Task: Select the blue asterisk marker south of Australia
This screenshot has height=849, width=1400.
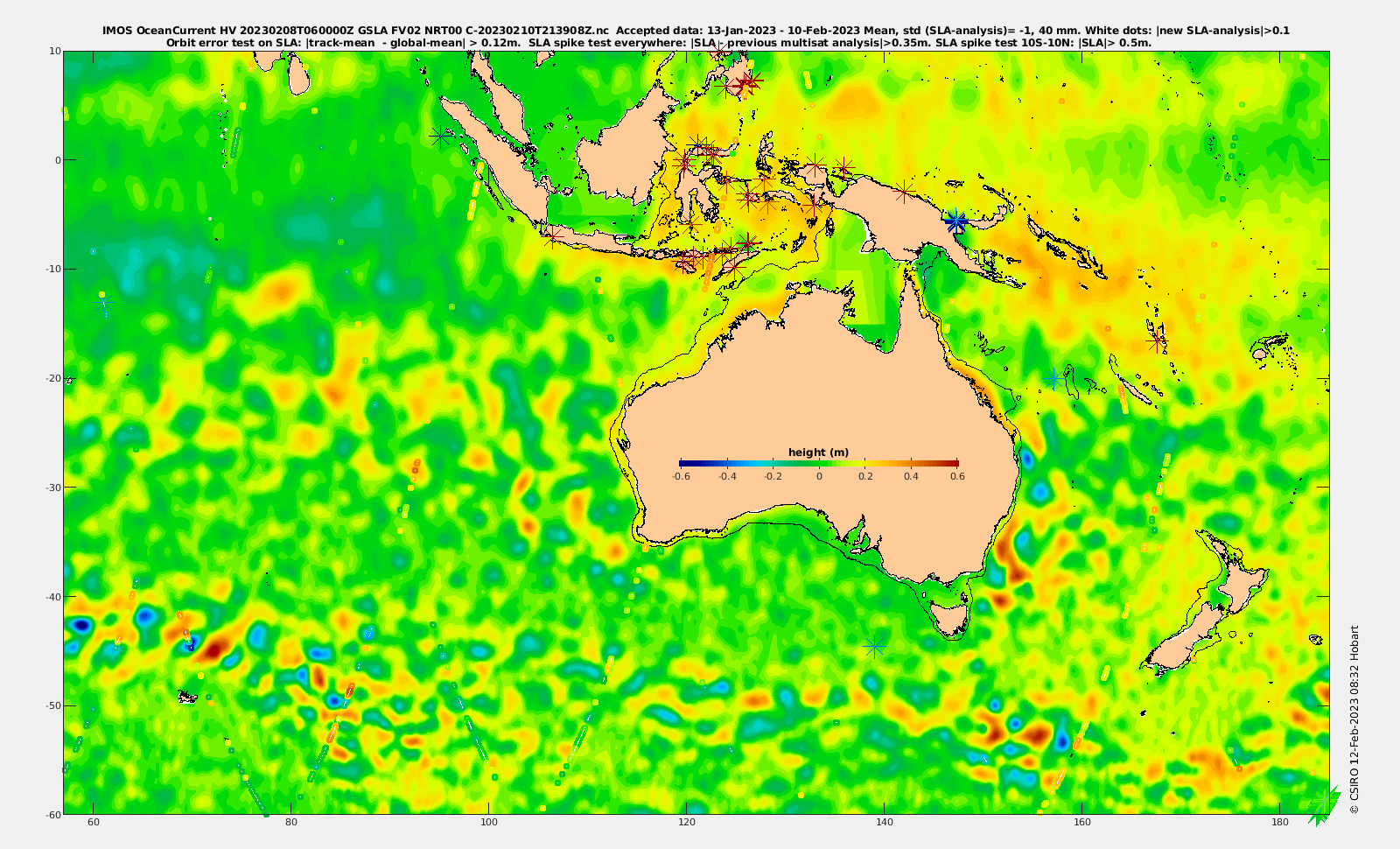Action: pyautogui.click(x=874, y=646)
